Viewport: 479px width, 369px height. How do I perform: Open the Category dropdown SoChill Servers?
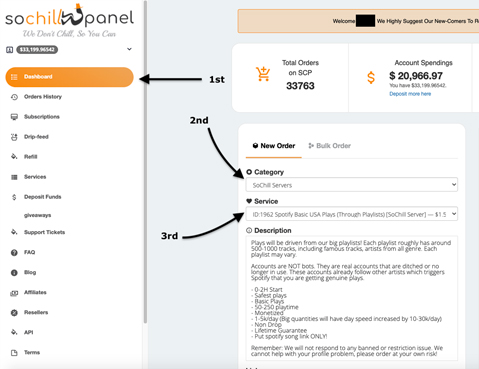click(352, 185)
